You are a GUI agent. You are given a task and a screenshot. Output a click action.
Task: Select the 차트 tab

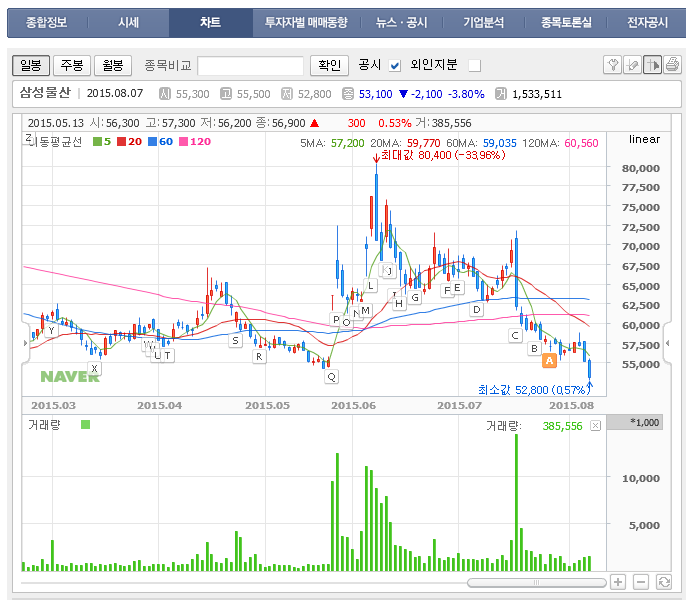point(210,22)
